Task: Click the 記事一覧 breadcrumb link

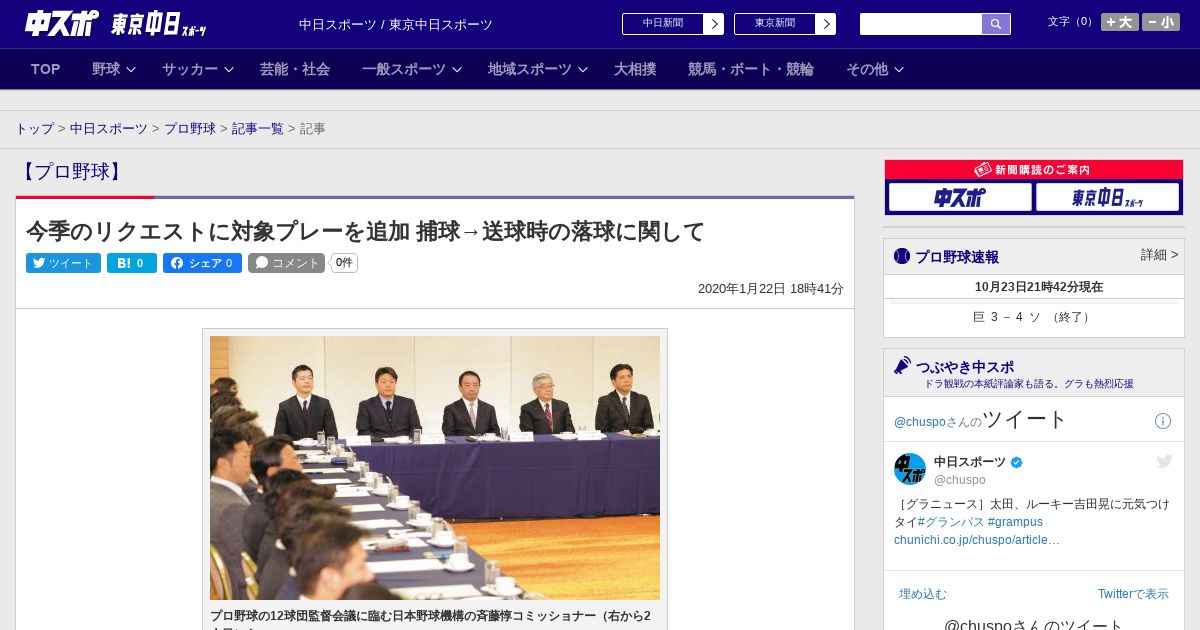Action: coord(258,129)
